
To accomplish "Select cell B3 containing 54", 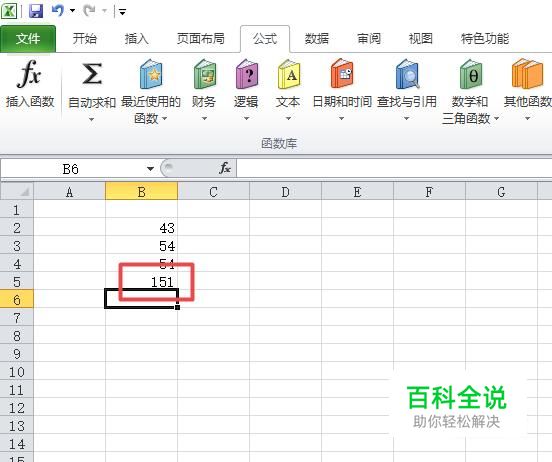I will coord(141,246).
